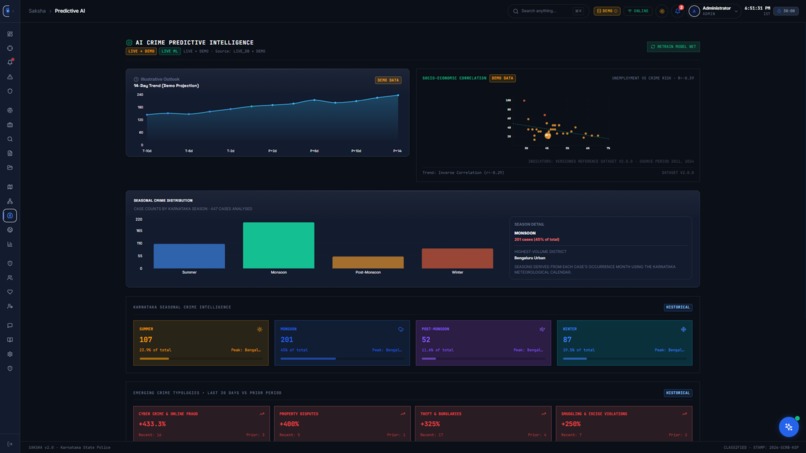The image size is (806, 453).
Task: Open the folder icon in sidebar
Action: (10, 168)
